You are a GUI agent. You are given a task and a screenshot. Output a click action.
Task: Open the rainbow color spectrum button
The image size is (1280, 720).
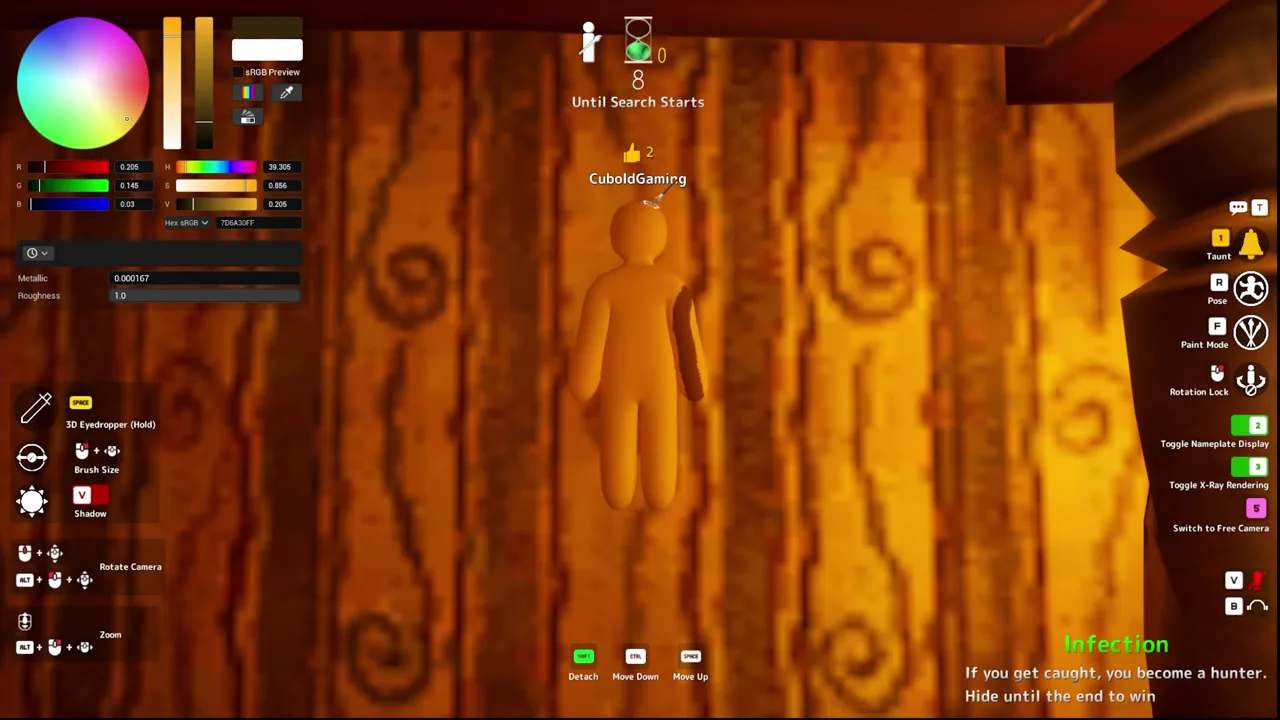[248, 93]
